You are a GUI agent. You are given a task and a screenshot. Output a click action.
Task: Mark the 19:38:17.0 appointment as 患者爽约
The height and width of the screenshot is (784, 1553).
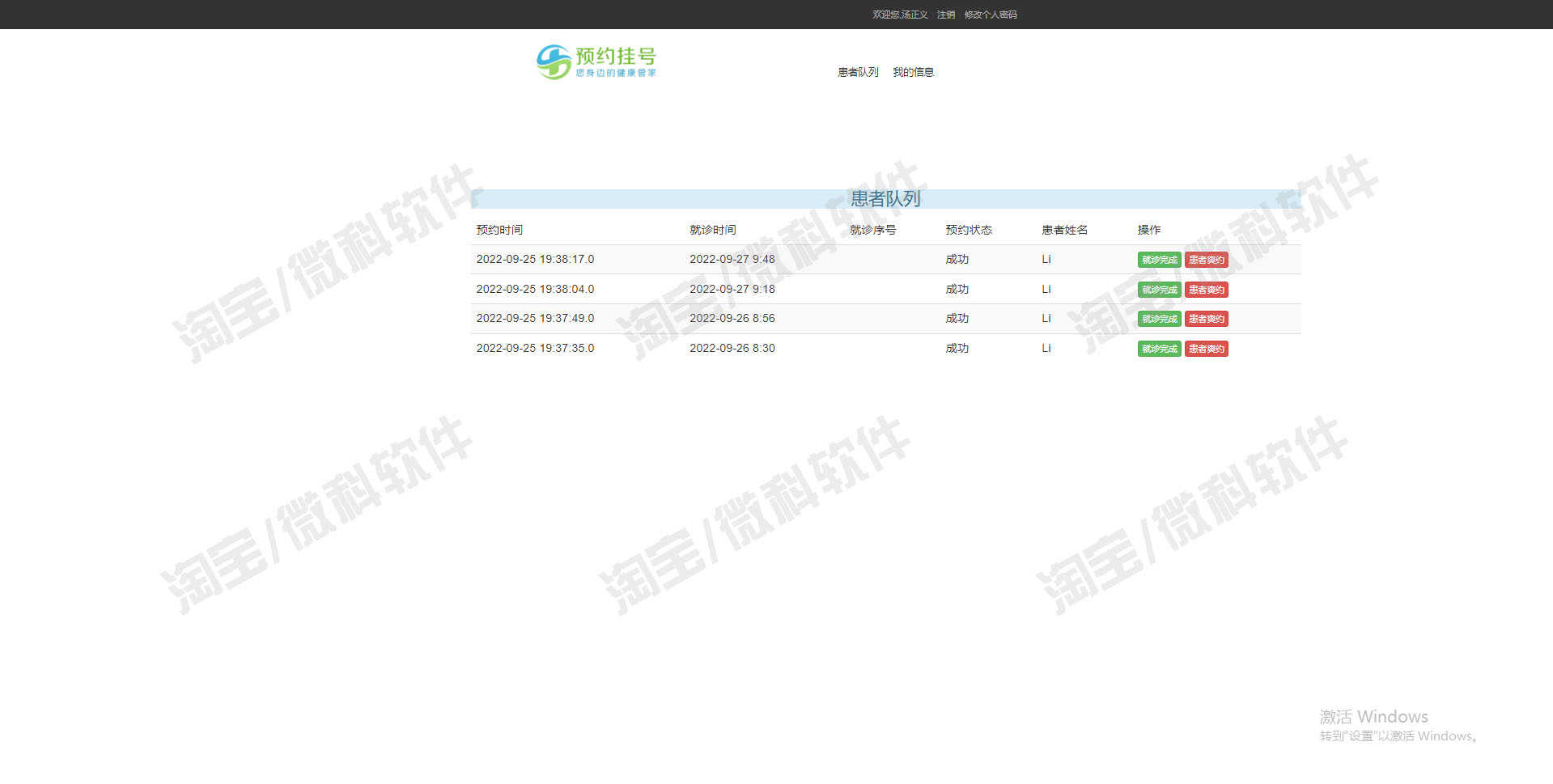pyautogui.click(x=1206, y=260)
